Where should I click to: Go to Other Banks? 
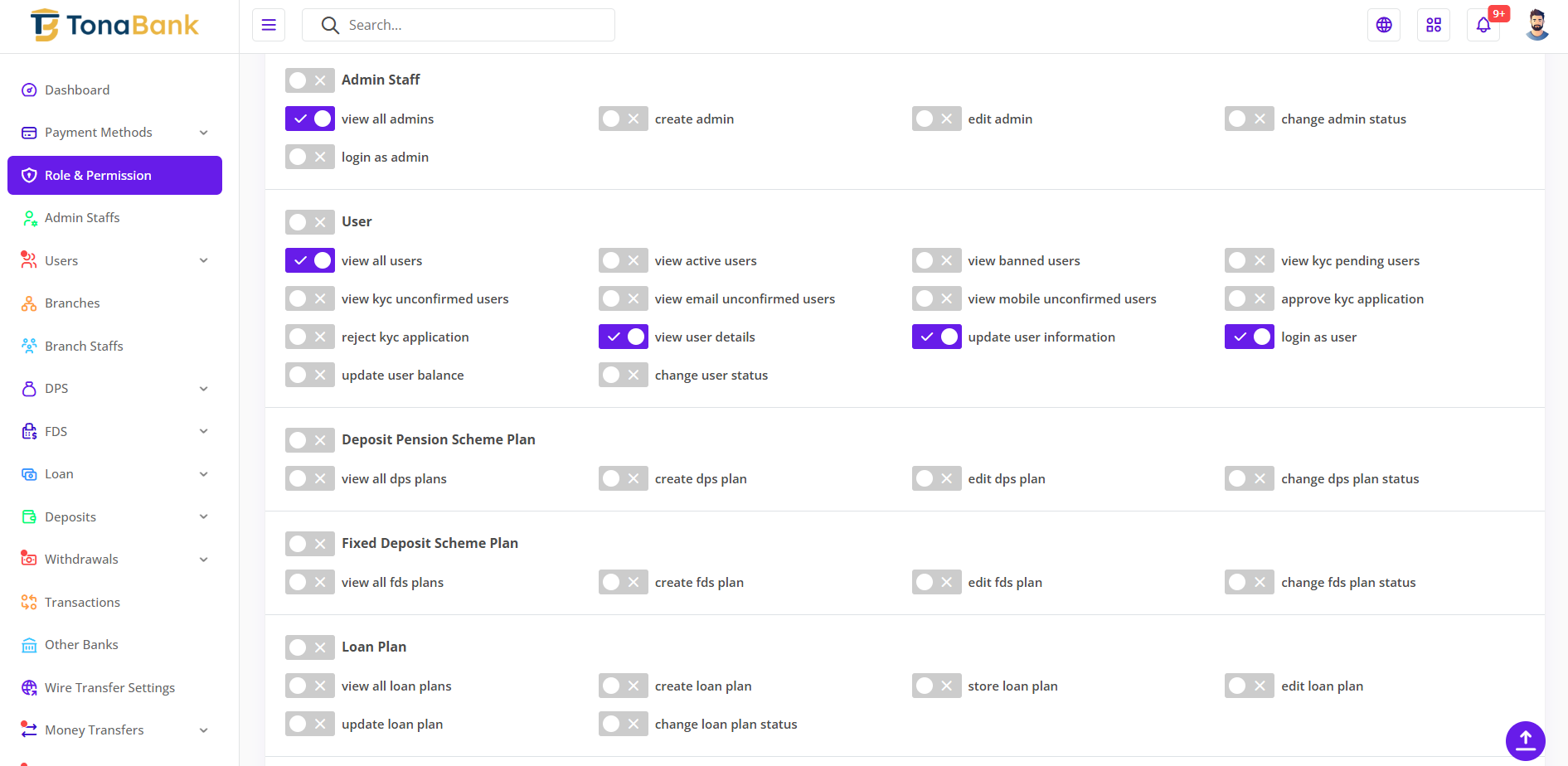pyautogui.click(x=81, y=645)
